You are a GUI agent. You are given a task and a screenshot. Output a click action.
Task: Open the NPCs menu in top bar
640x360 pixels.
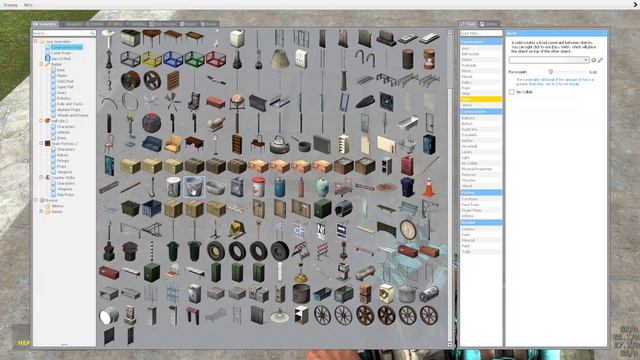(28, 5)
